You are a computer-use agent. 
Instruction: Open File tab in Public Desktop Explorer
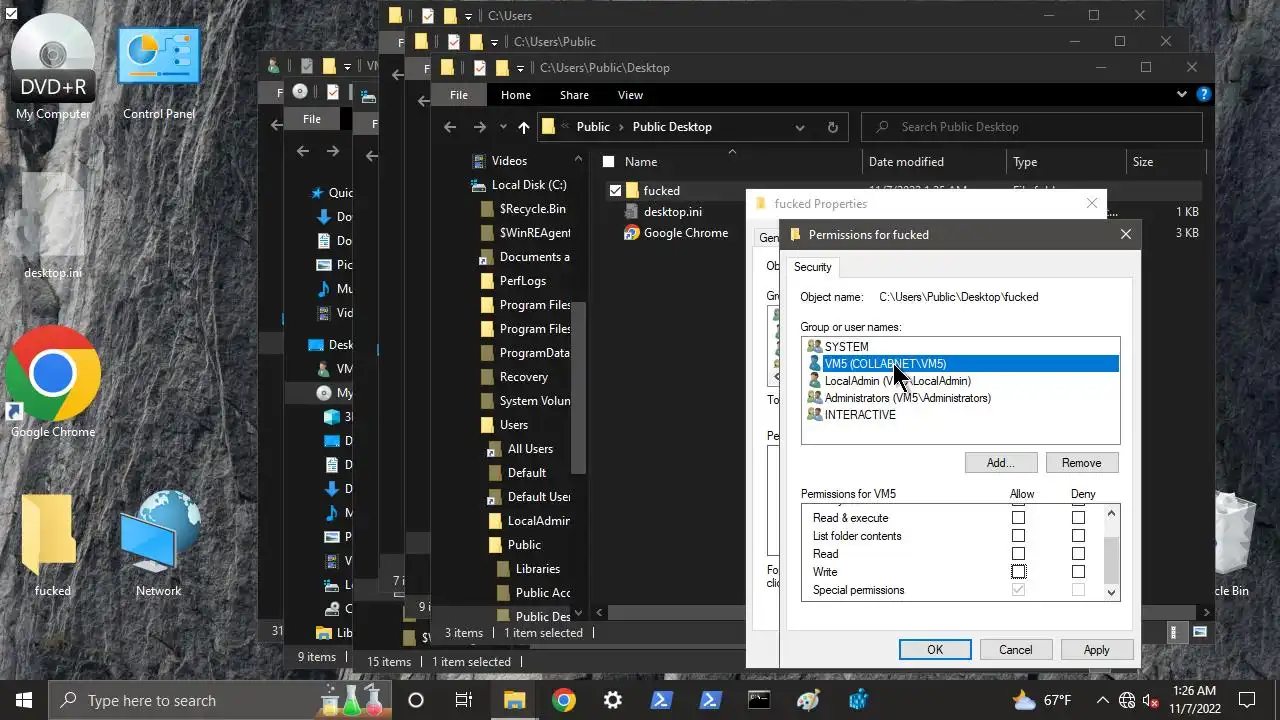pos(458,95)
